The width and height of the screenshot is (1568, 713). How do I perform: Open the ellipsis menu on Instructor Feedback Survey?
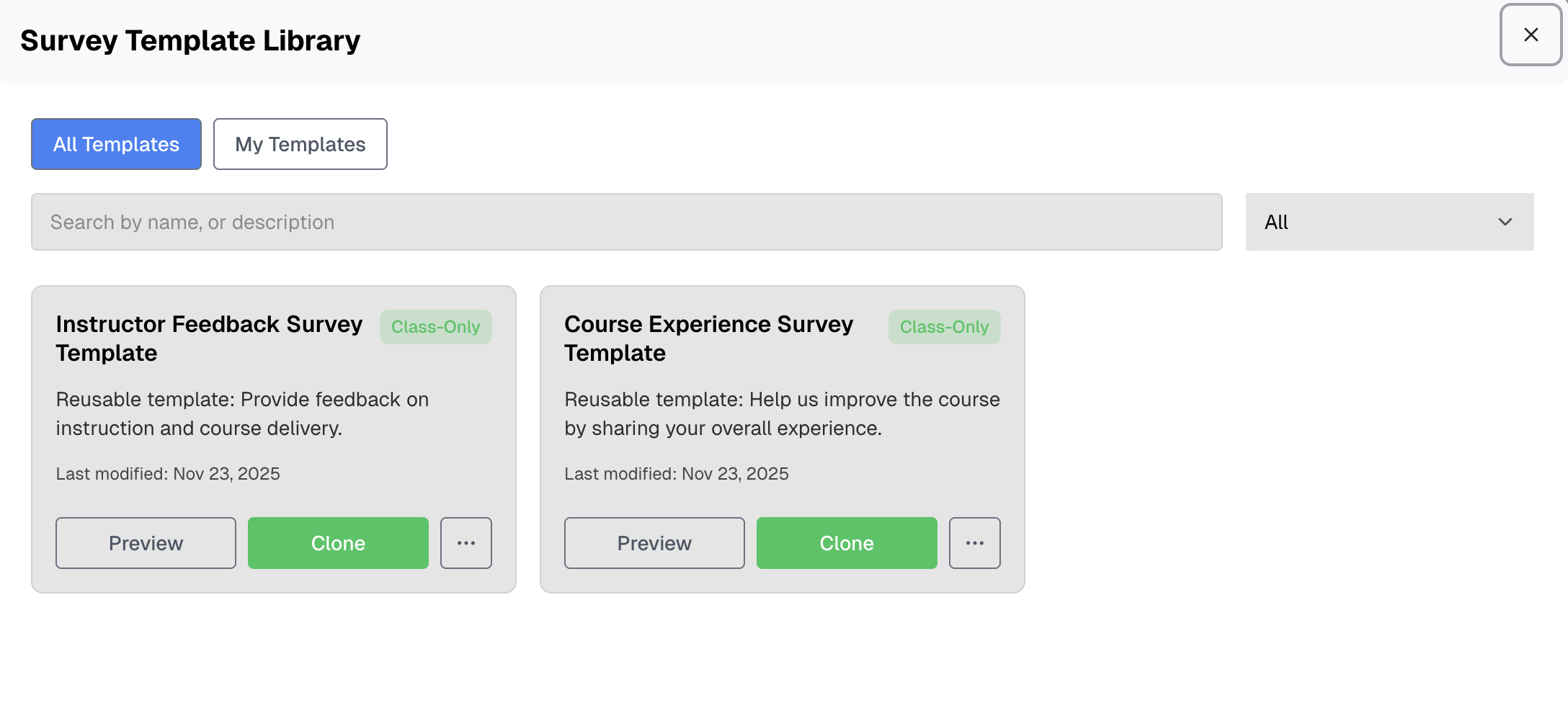[465, 543]
